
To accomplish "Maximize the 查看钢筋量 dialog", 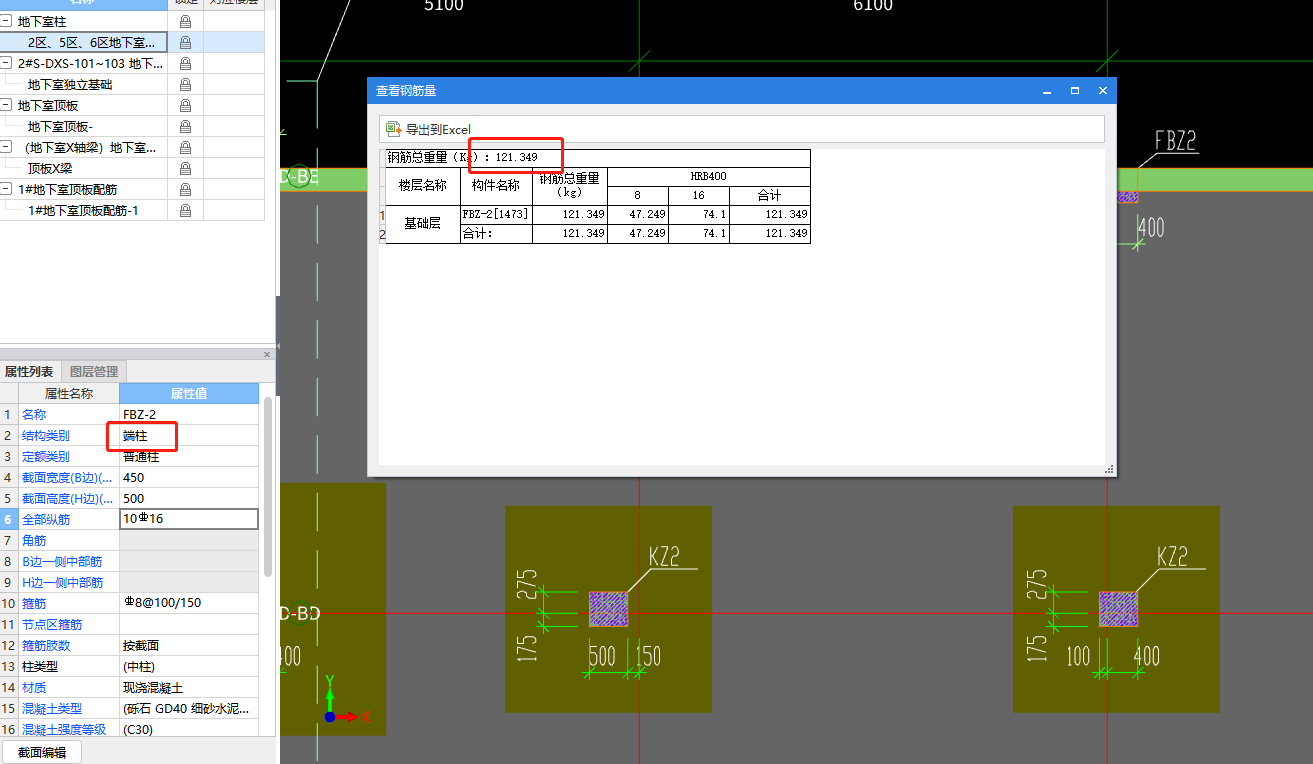I will pyautogui.click(x=1075, y=91).
